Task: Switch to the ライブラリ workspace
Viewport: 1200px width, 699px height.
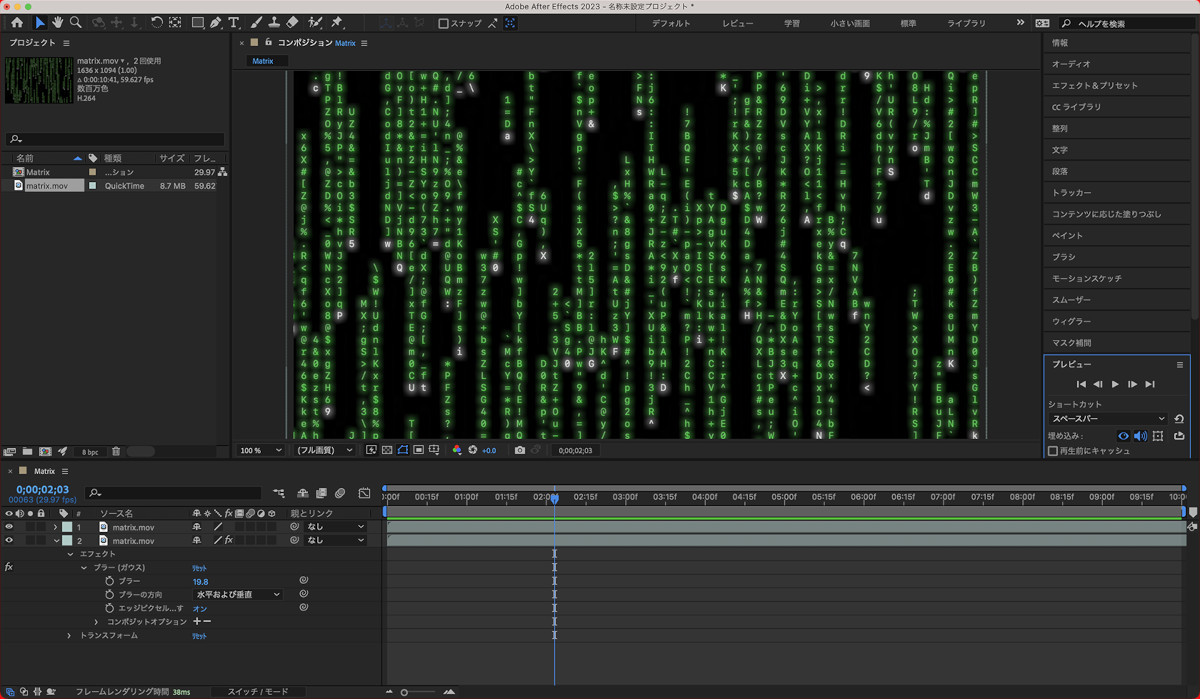Action: (966, 23)
